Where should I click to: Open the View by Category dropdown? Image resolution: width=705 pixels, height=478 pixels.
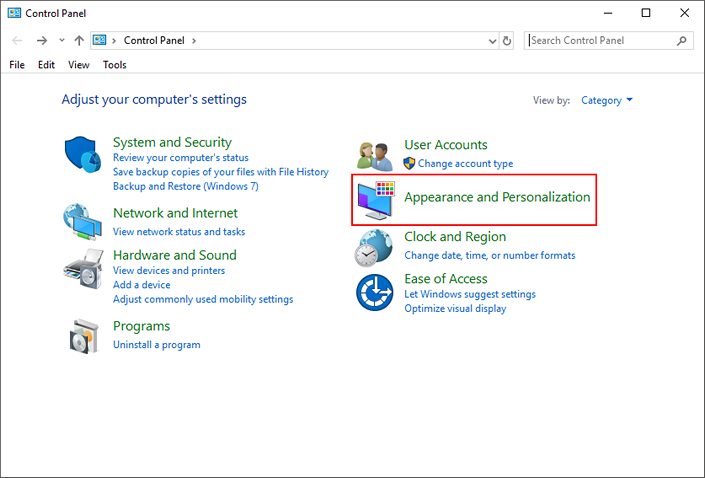(x=607, y=100)
